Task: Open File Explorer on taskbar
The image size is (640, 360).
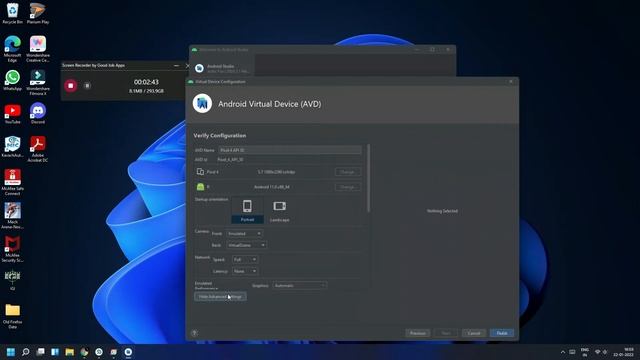Action: [70, 352]
